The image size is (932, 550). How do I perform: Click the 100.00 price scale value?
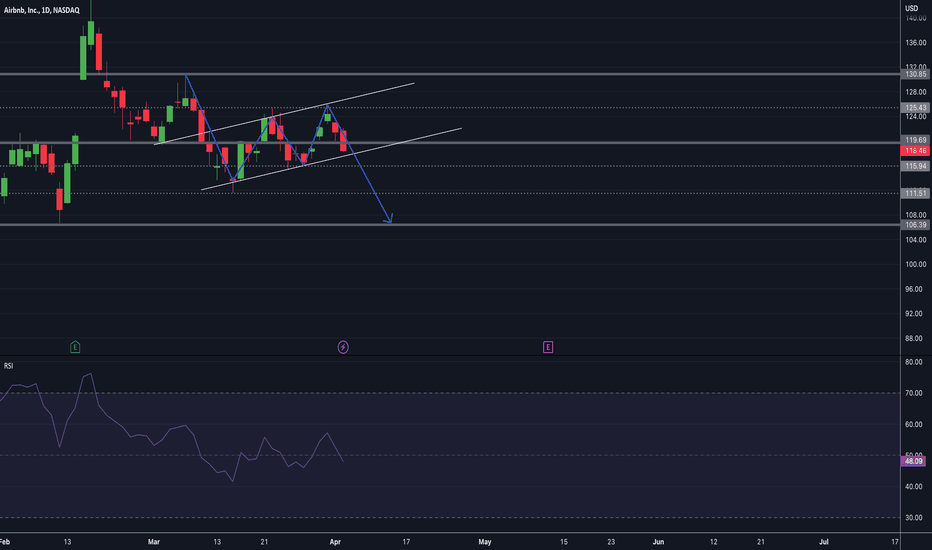(x=915, y=264)
